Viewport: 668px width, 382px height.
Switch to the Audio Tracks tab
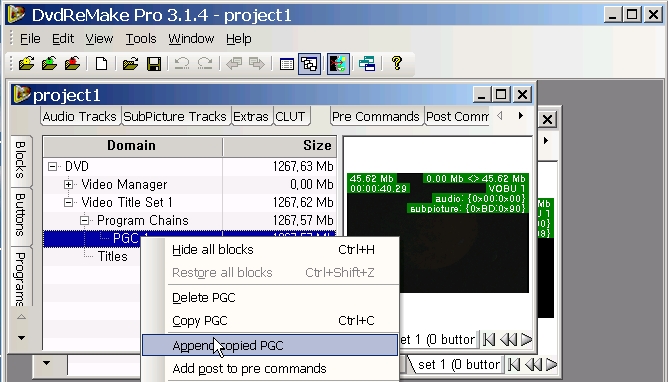79,117
